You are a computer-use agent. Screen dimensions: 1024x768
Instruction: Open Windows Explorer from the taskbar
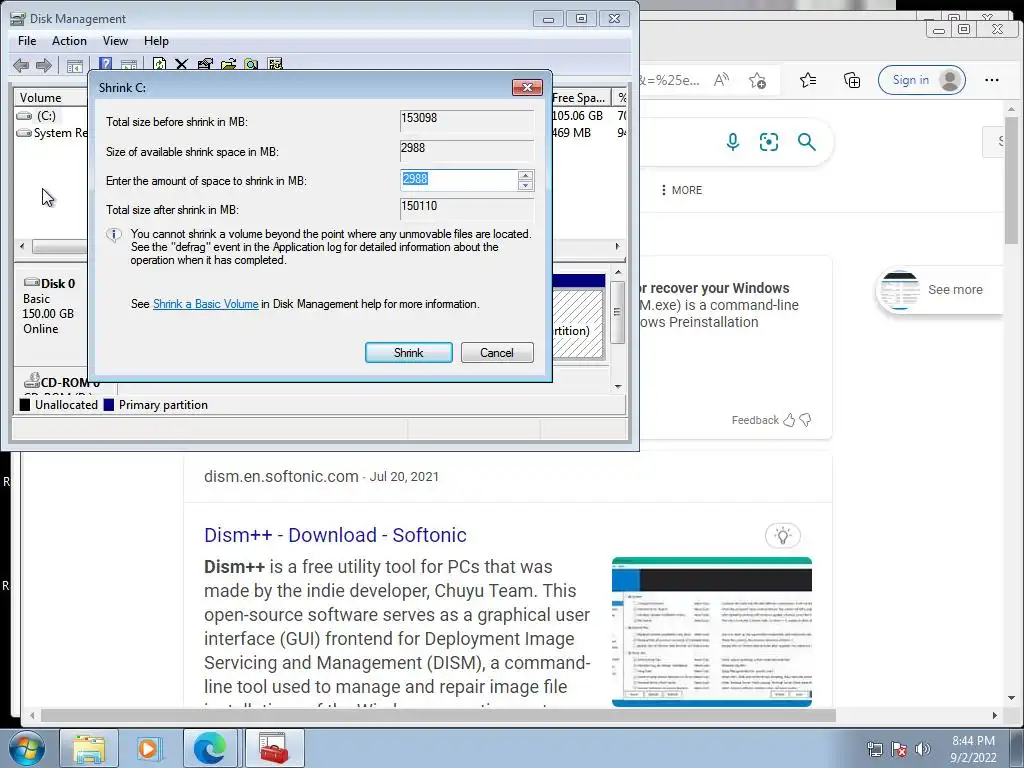tap(89, 749)
